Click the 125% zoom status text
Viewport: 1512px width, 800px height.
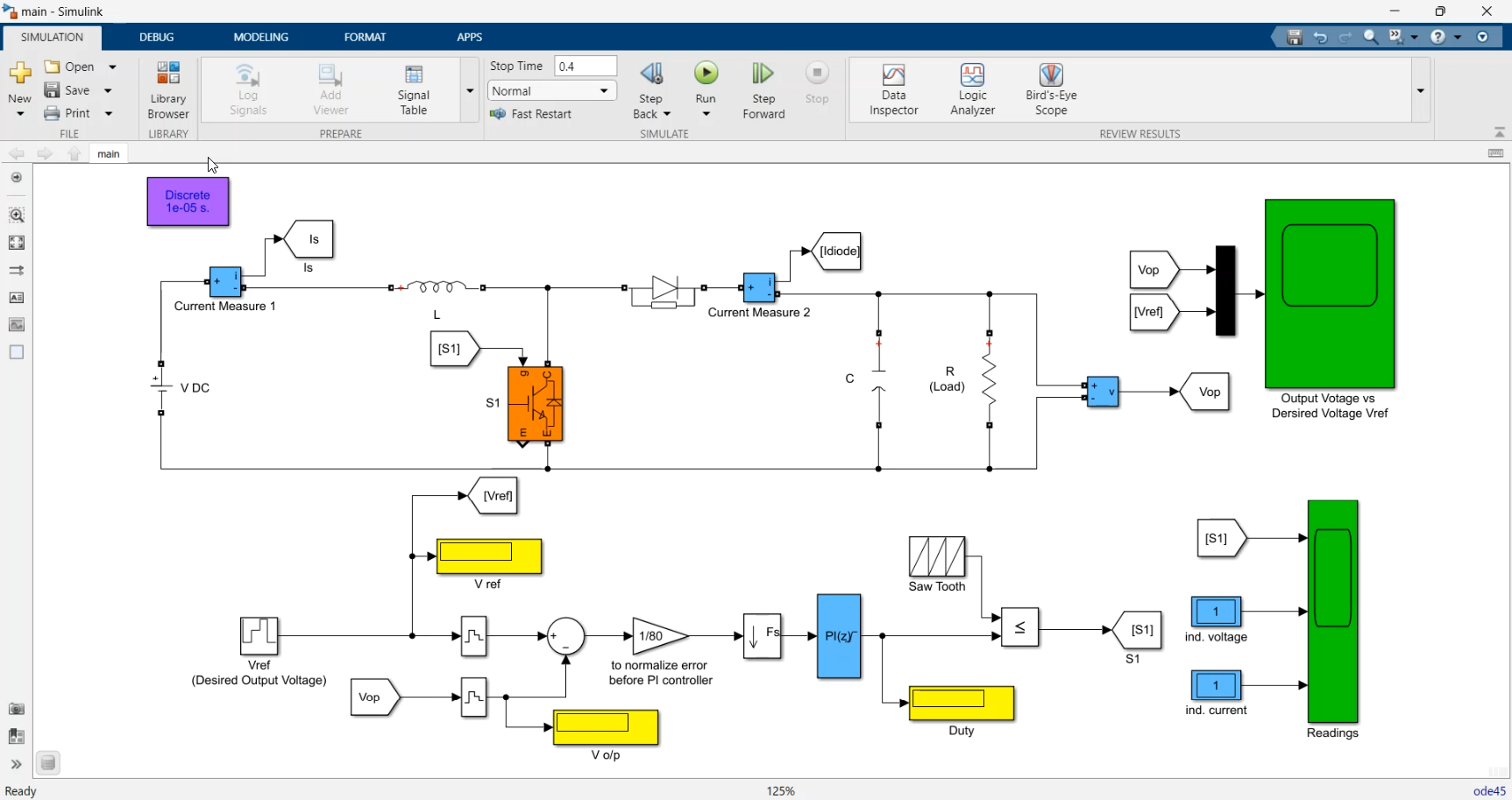point(781,791)
